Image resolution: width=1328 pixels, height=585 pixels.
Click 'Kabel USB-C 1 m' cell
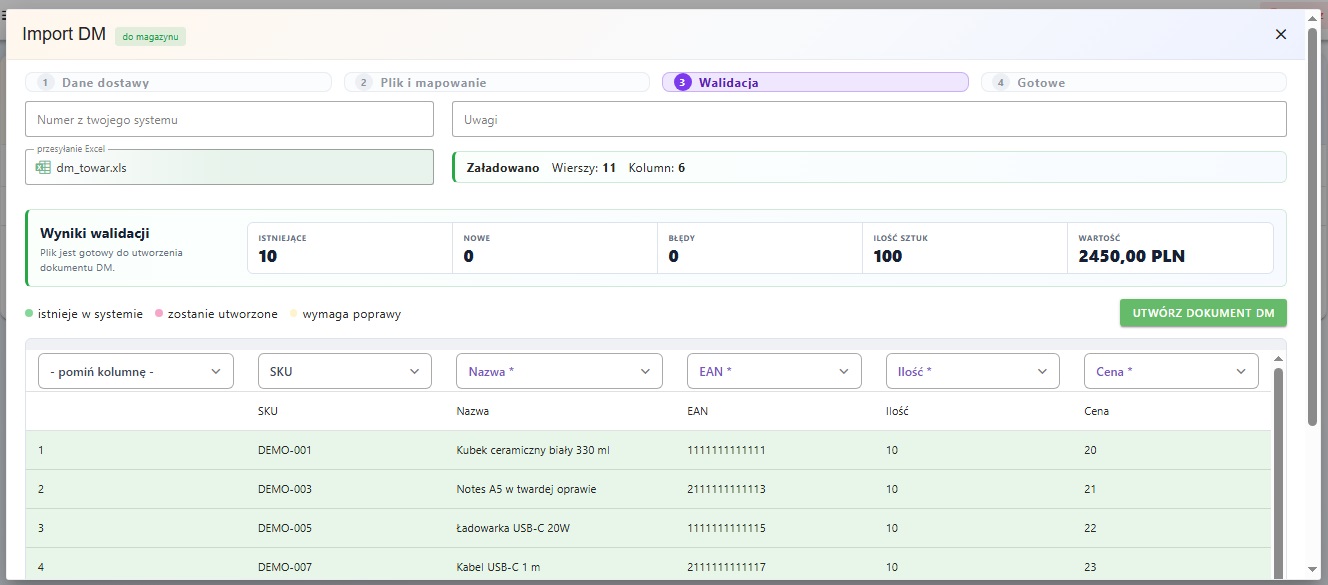point(498,567)
